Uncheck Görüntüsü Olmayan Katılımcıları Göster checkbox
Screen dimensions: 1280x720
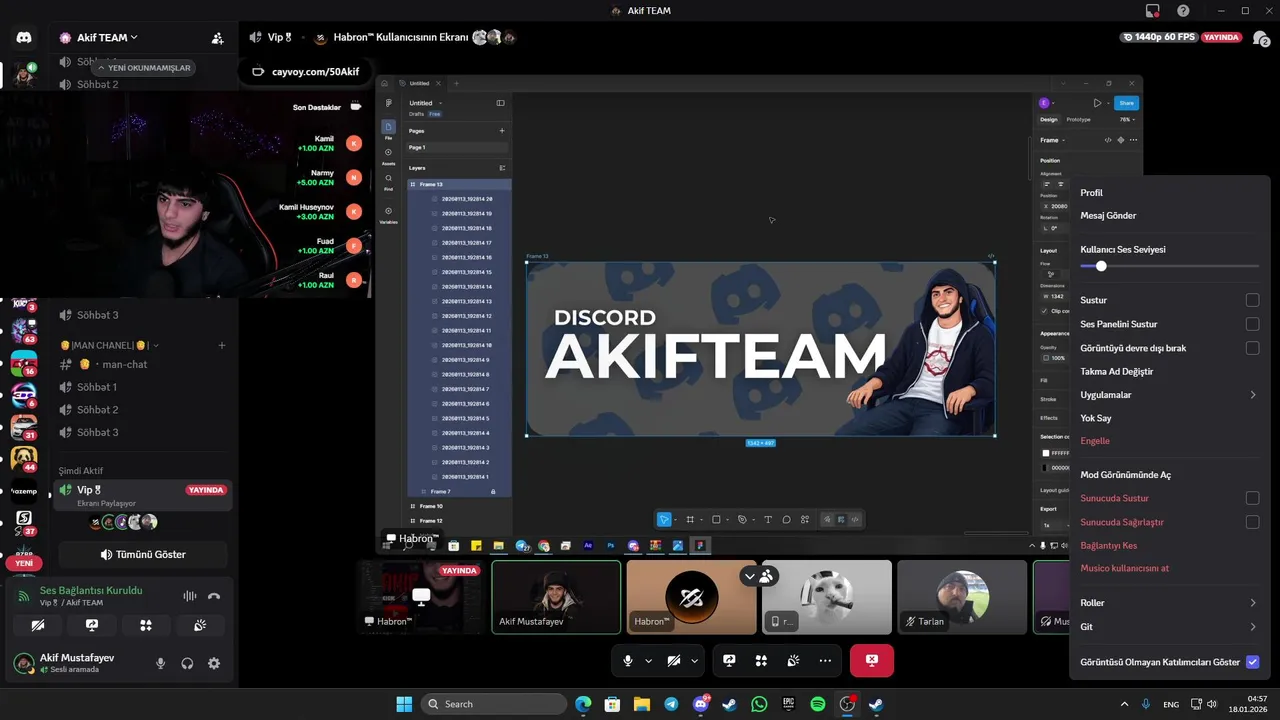coord(1252,662)
